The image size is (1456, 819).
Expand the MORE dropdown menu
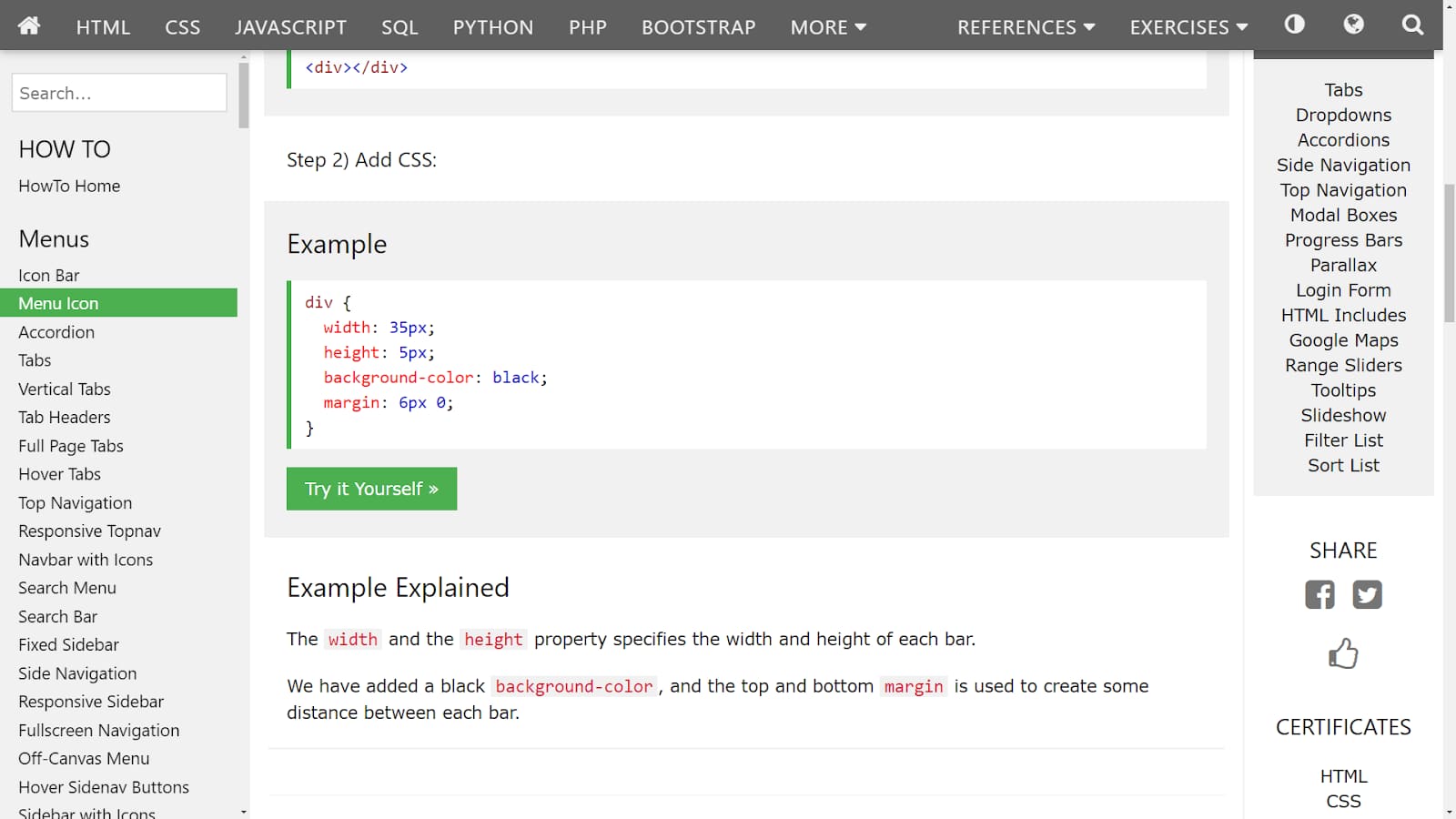click(x=828, y=27)
